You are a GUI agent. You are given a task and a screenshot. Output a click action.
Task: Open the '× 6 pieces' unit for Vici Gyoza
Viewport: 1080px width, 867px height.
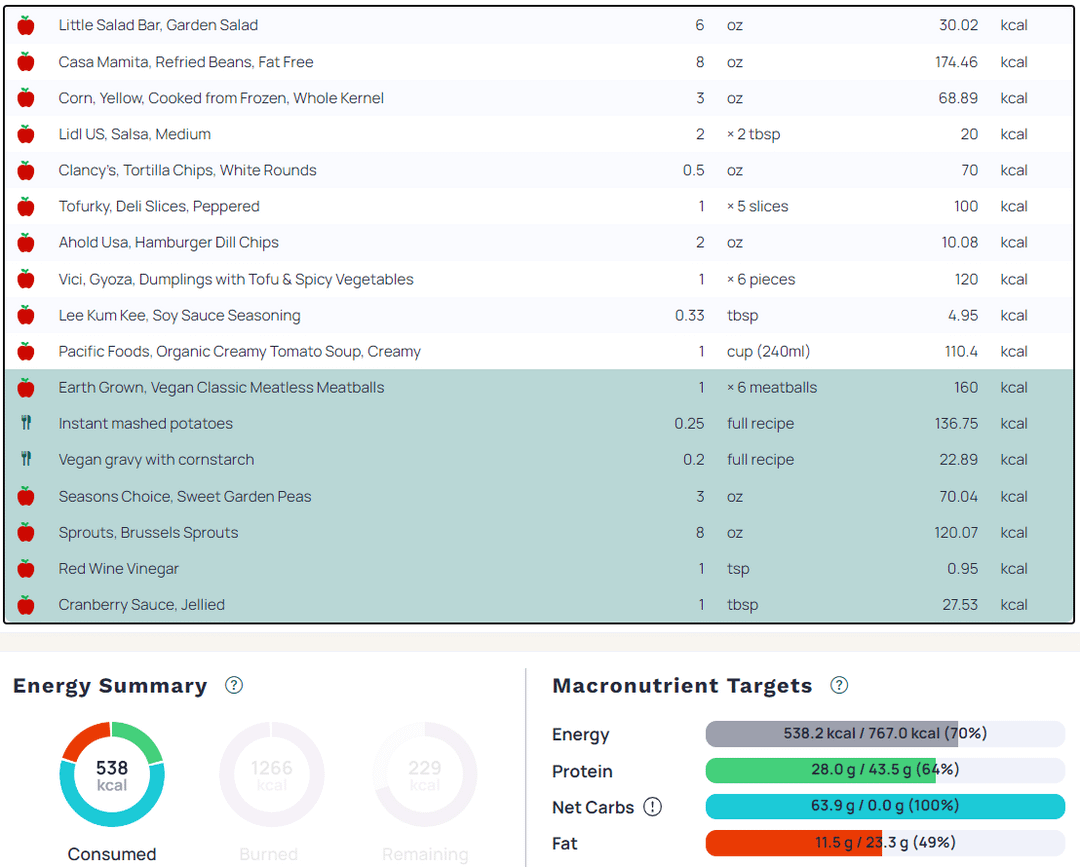(x=761, y=279)
